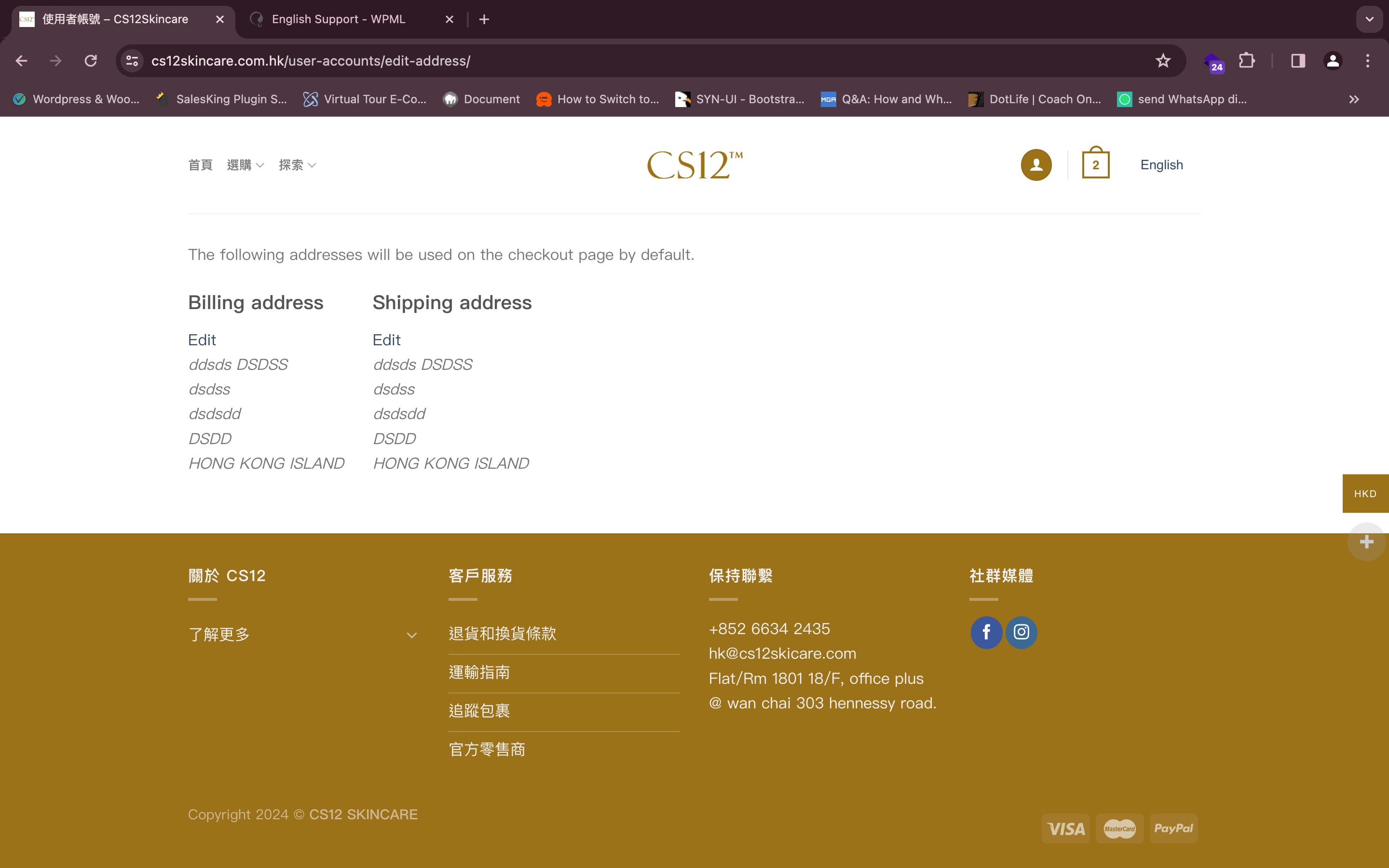Open the extension icon with the 24 badge

(x=1213, y=62)
